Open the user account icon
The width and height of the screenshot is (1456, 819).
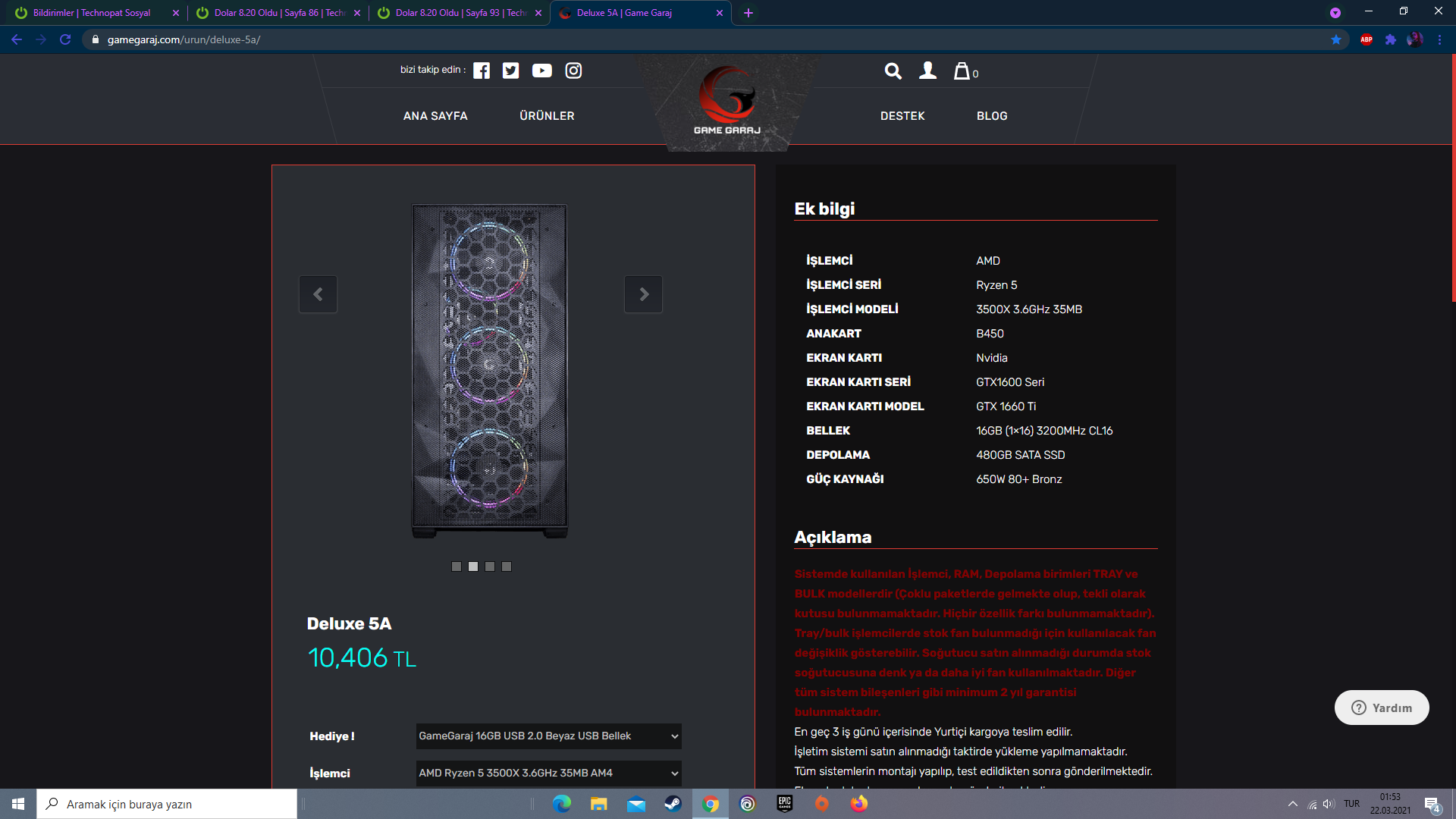tap(927, 71)
